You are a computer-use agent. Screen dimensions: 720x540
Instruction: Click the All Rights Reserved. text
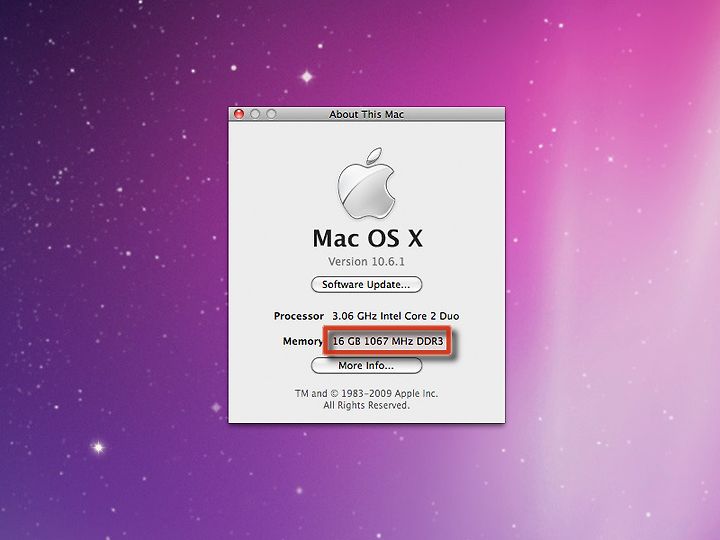click(x=366, y=405)
